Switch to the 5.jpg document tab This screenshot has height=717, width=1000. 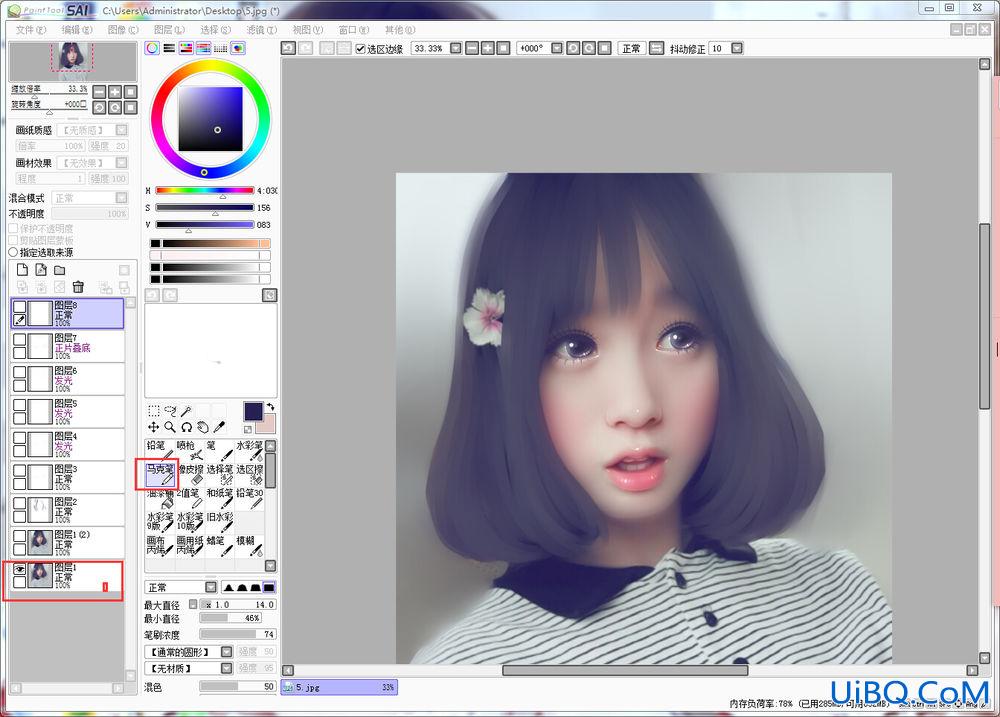(339, 687)
